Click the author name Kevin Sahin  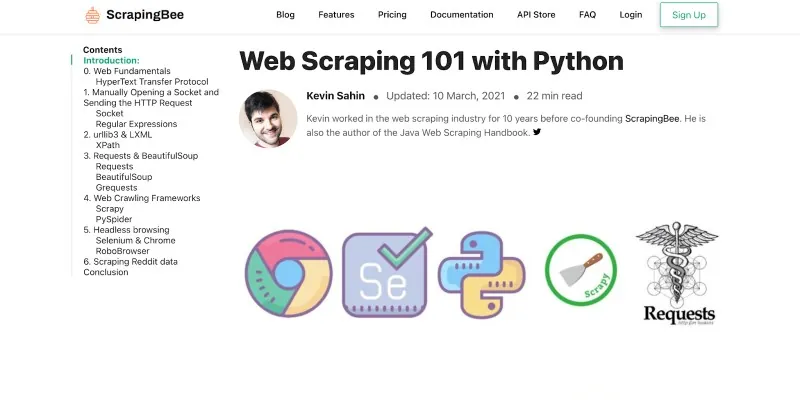click(335, 96)
